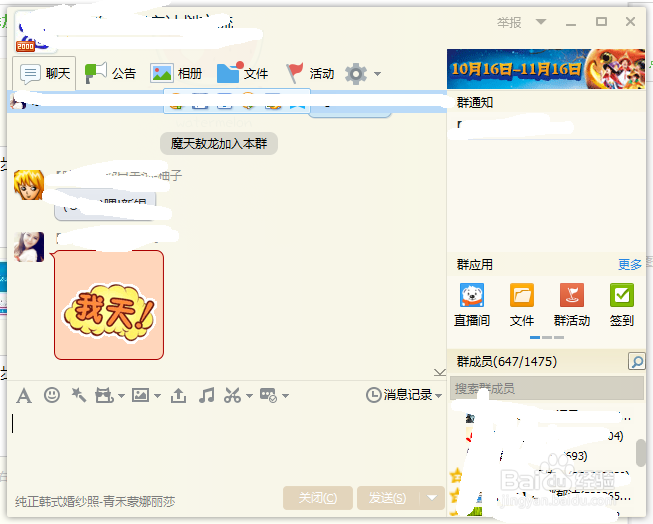653x524 pixels.
Task: Click the collapse chevron above 消息记录
Action: 440,372
